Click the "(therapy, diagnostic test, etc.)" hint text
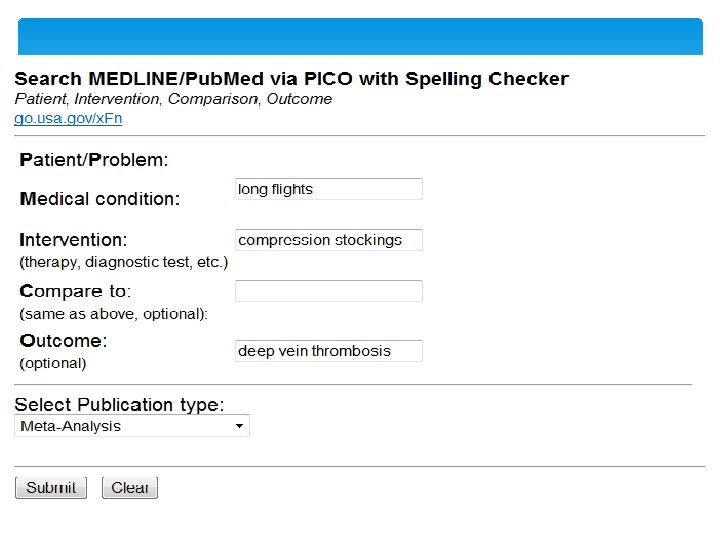This screenshot has width=720, height=540. pos(124,263)
